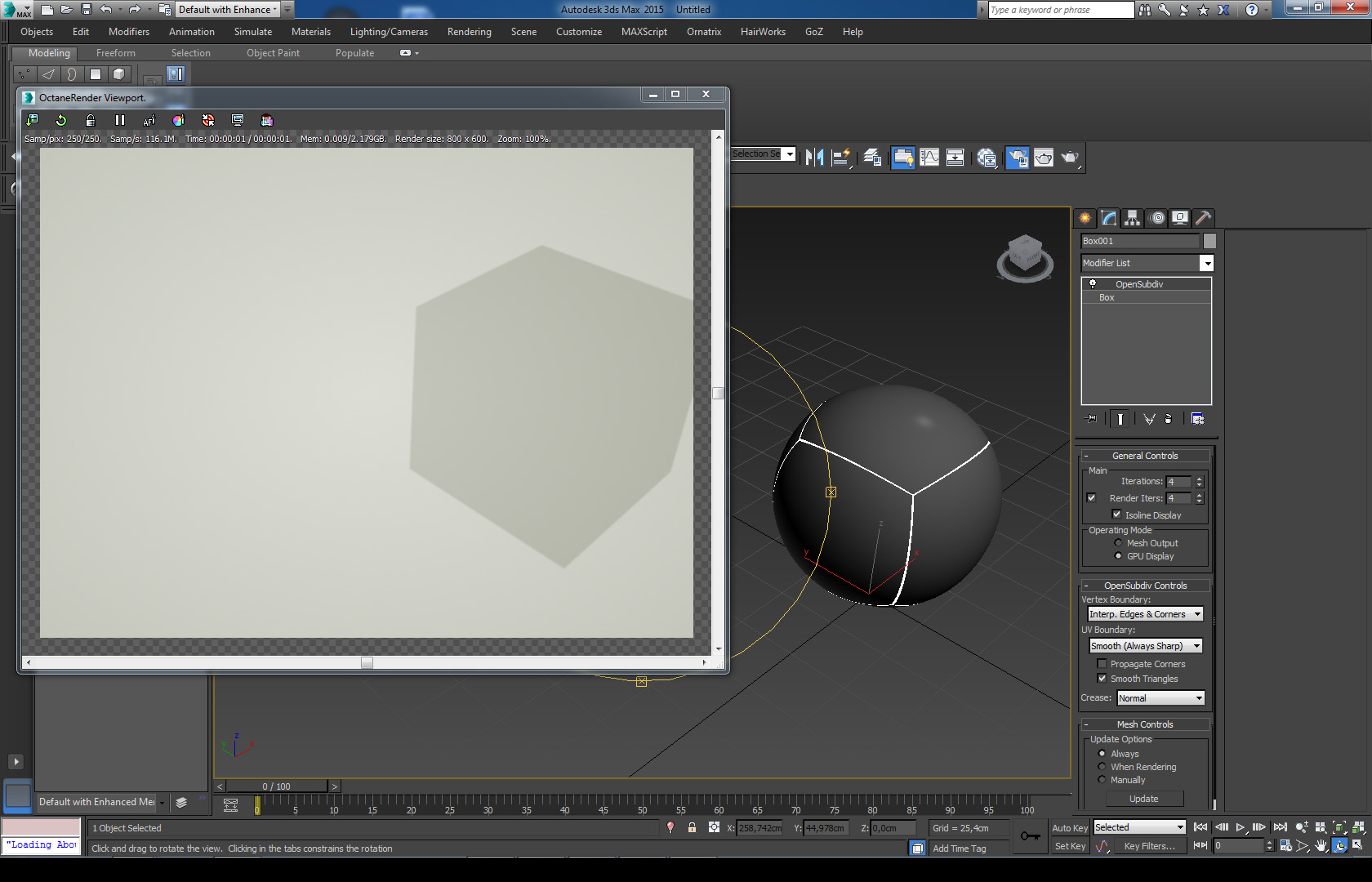Switch to the Freeform ribbon tab
Screen dimensions: 1372x882
pos(116,53)
